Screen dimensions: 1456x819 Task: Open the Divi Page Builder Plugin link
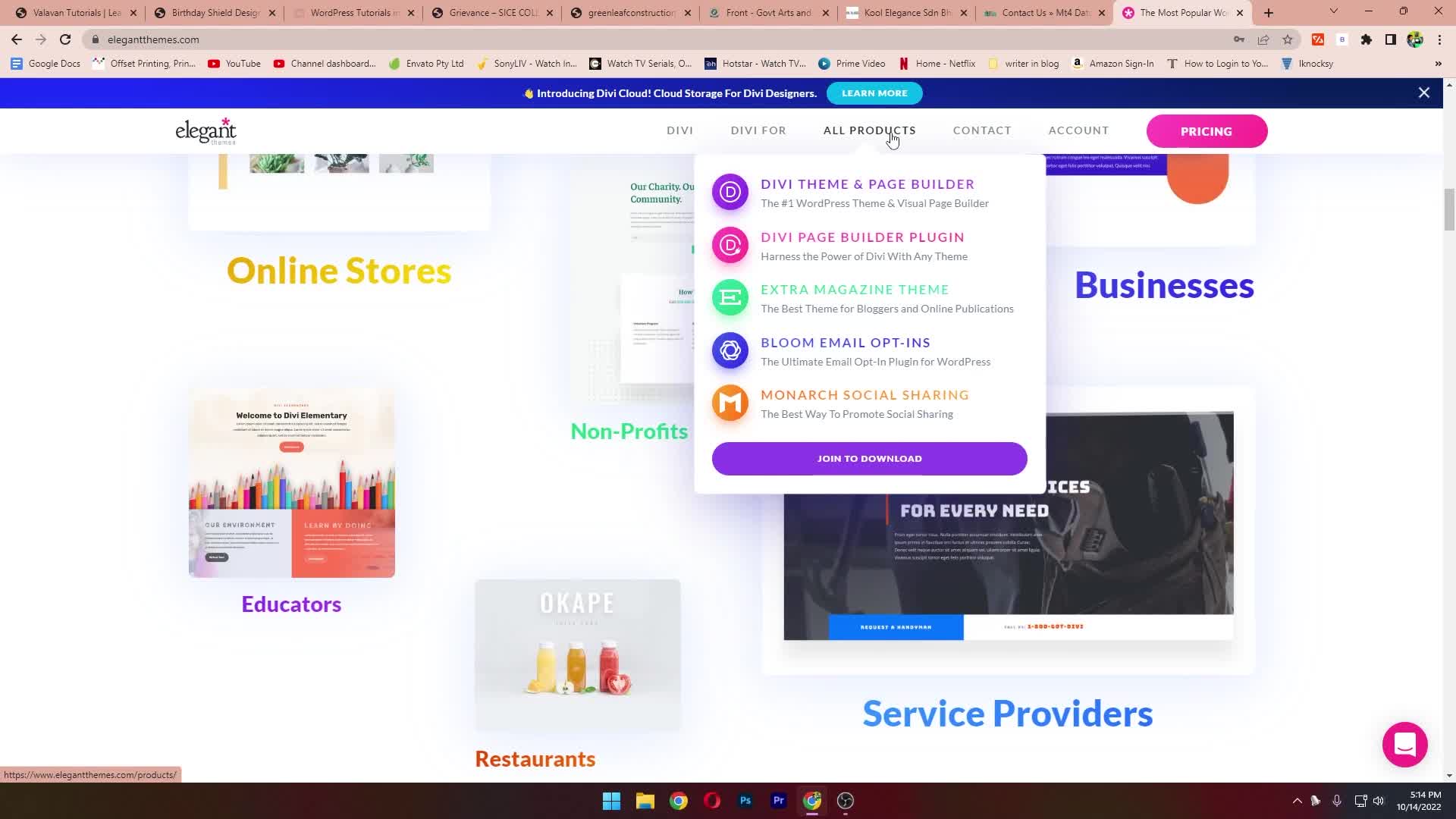point(862,237)
